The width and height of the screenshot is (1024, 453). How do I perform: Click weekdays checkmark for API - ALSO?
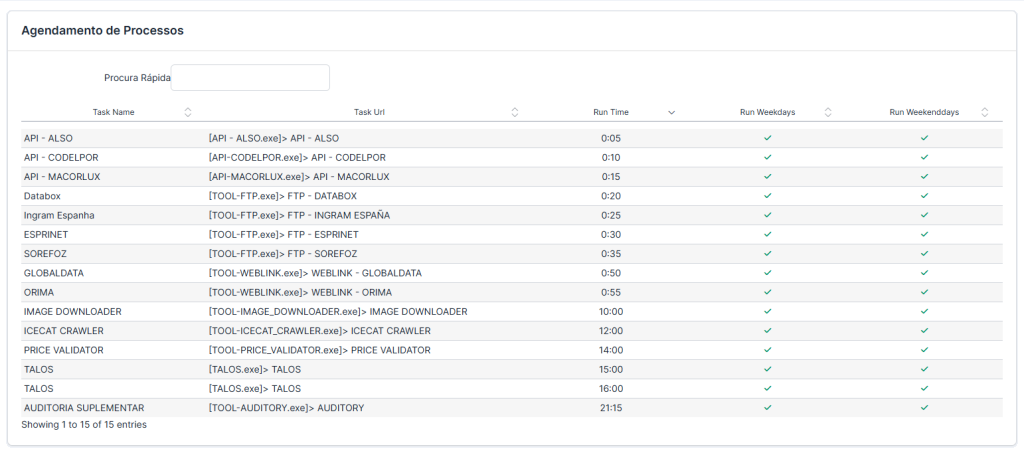[x=768, y=138]
